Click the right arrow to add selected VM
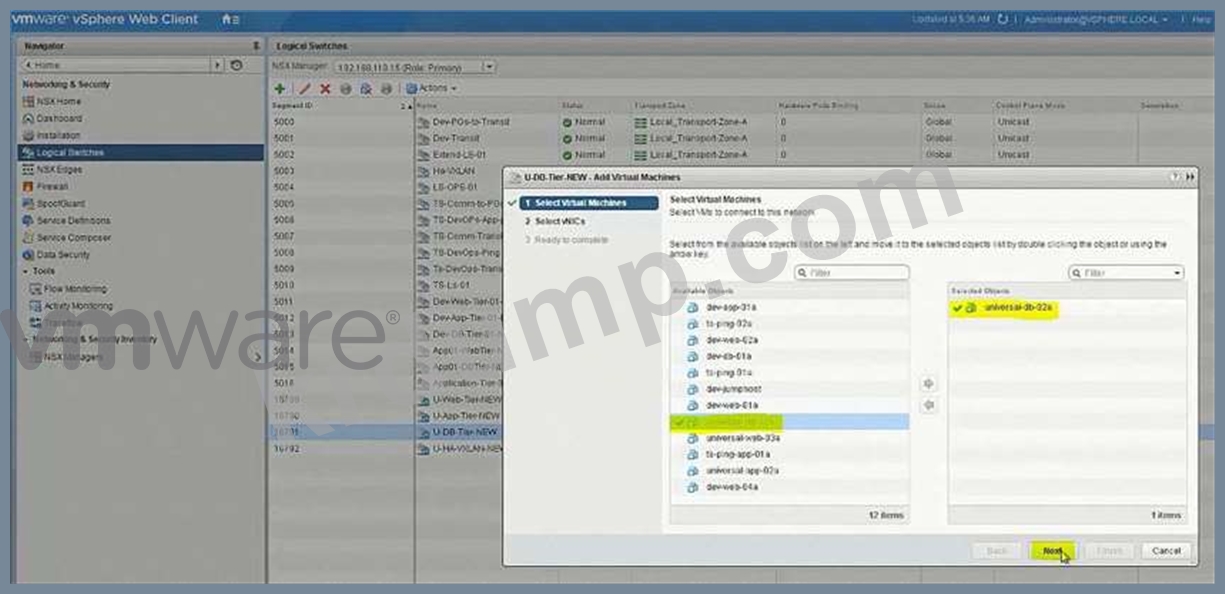 [x=928, y=384]
